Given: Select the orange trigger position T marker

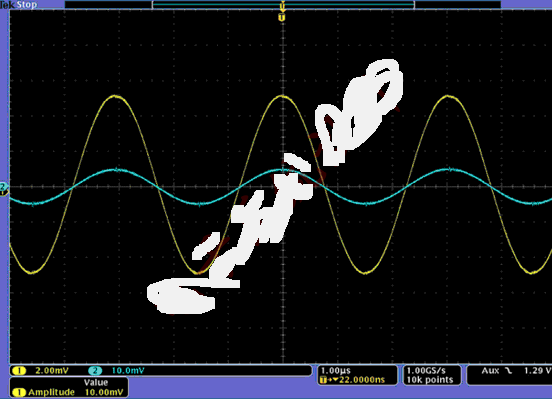Looking at the screenshot, I should pyautogui.click(x=282, y=17).
